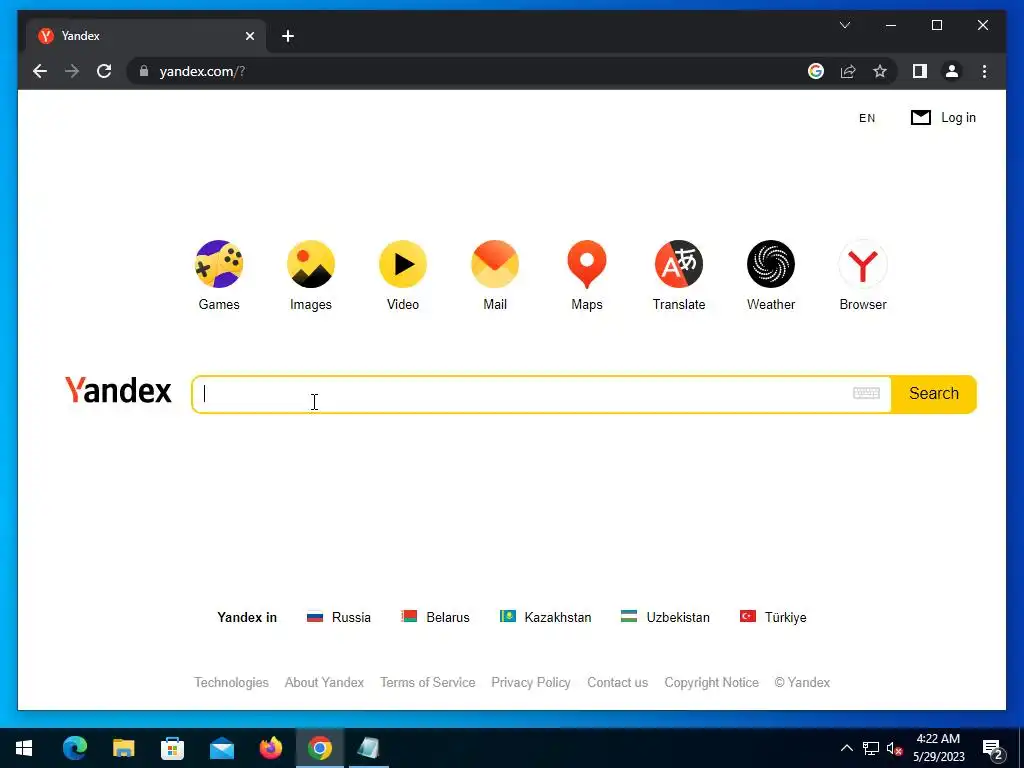This screenshot has height=768, width=1024.
Task: View site info via the lock icon
Action: (x=144, y=71)
